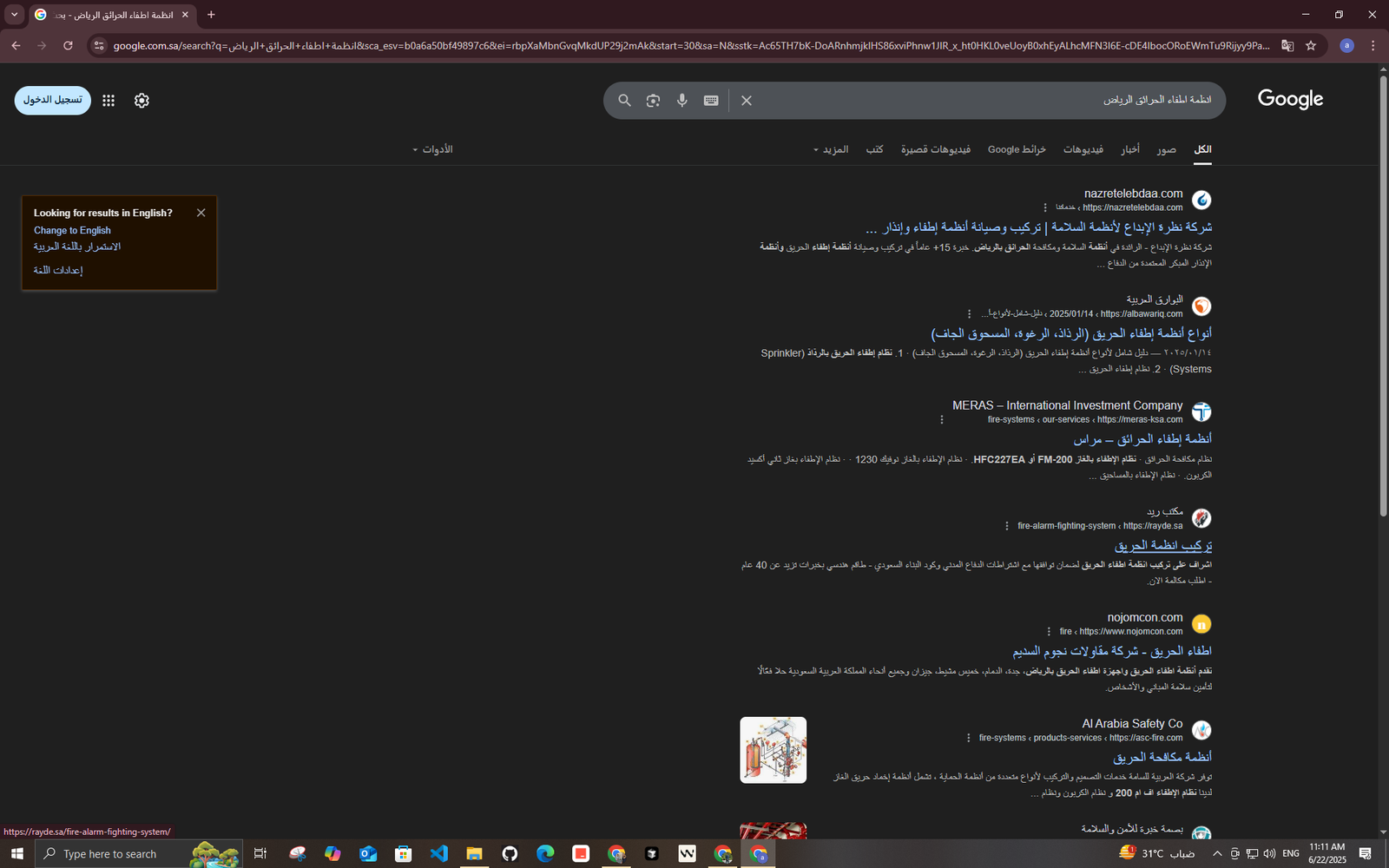This screenshot has height=868, width=1389.
Task: Open the Chrome profile avatar
Action: coord(1346,45)
